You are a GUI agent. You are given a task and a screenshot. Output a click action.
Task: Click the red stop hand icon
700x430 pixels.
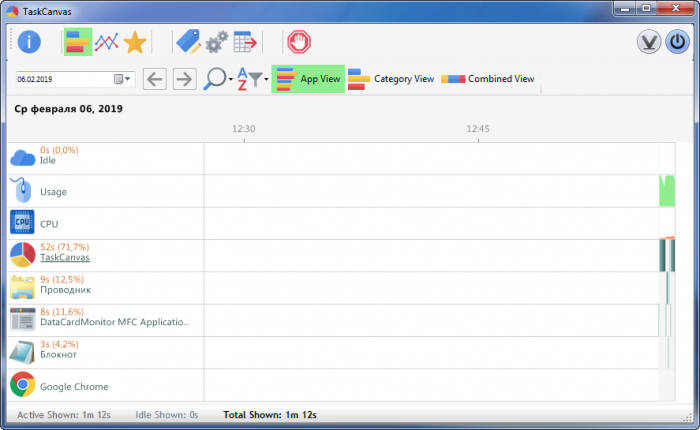coord(299,42)
